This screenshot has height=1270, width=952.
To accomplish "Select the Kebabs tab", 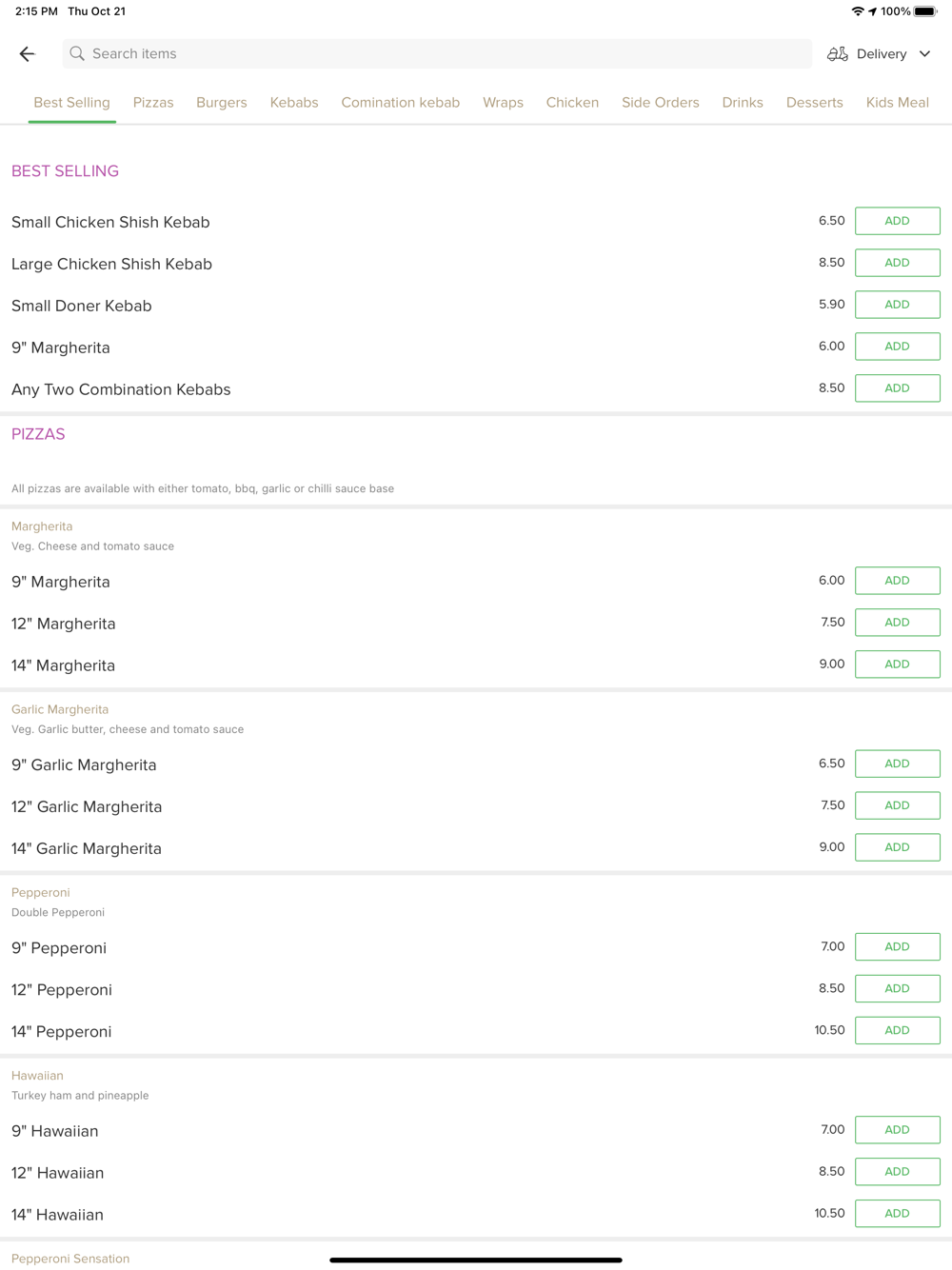I will click(294, 103).
